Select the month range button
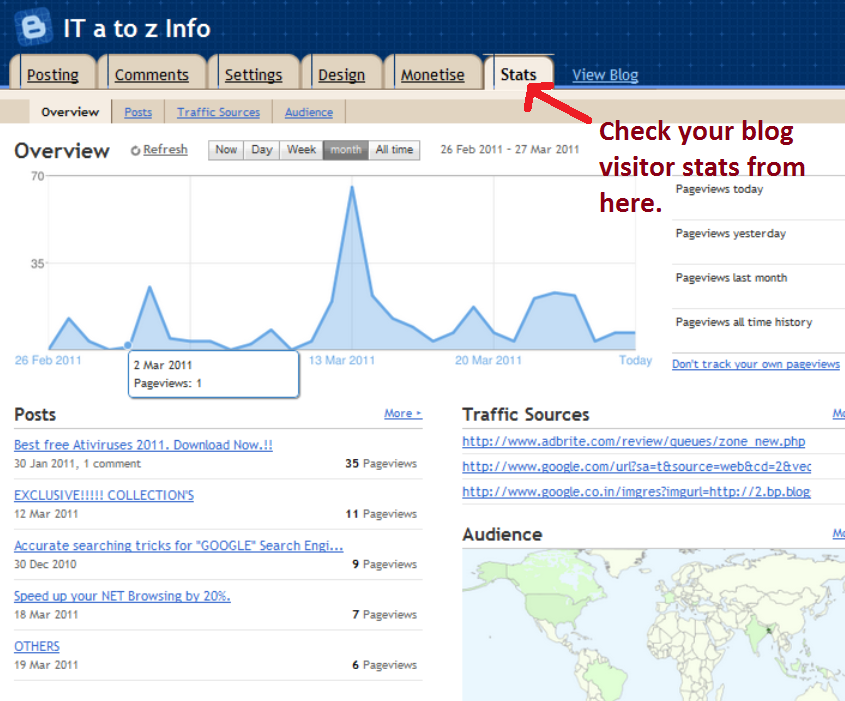Viewport: 845px width, 701px height. click(346, 150)
